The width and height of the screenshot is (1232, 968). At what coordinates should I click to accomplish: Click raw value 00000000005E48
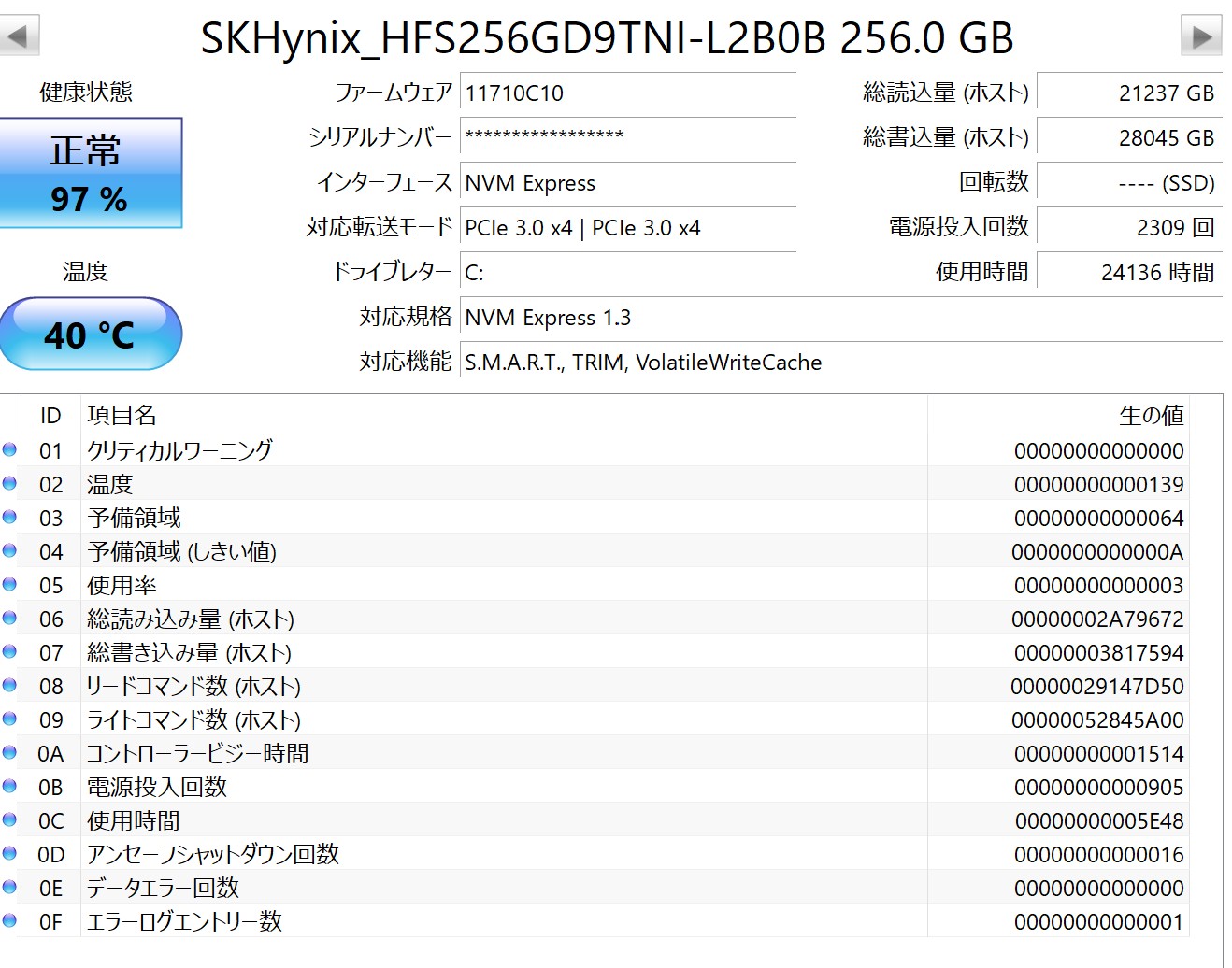pyautogui.click(x=1099, y=821)
